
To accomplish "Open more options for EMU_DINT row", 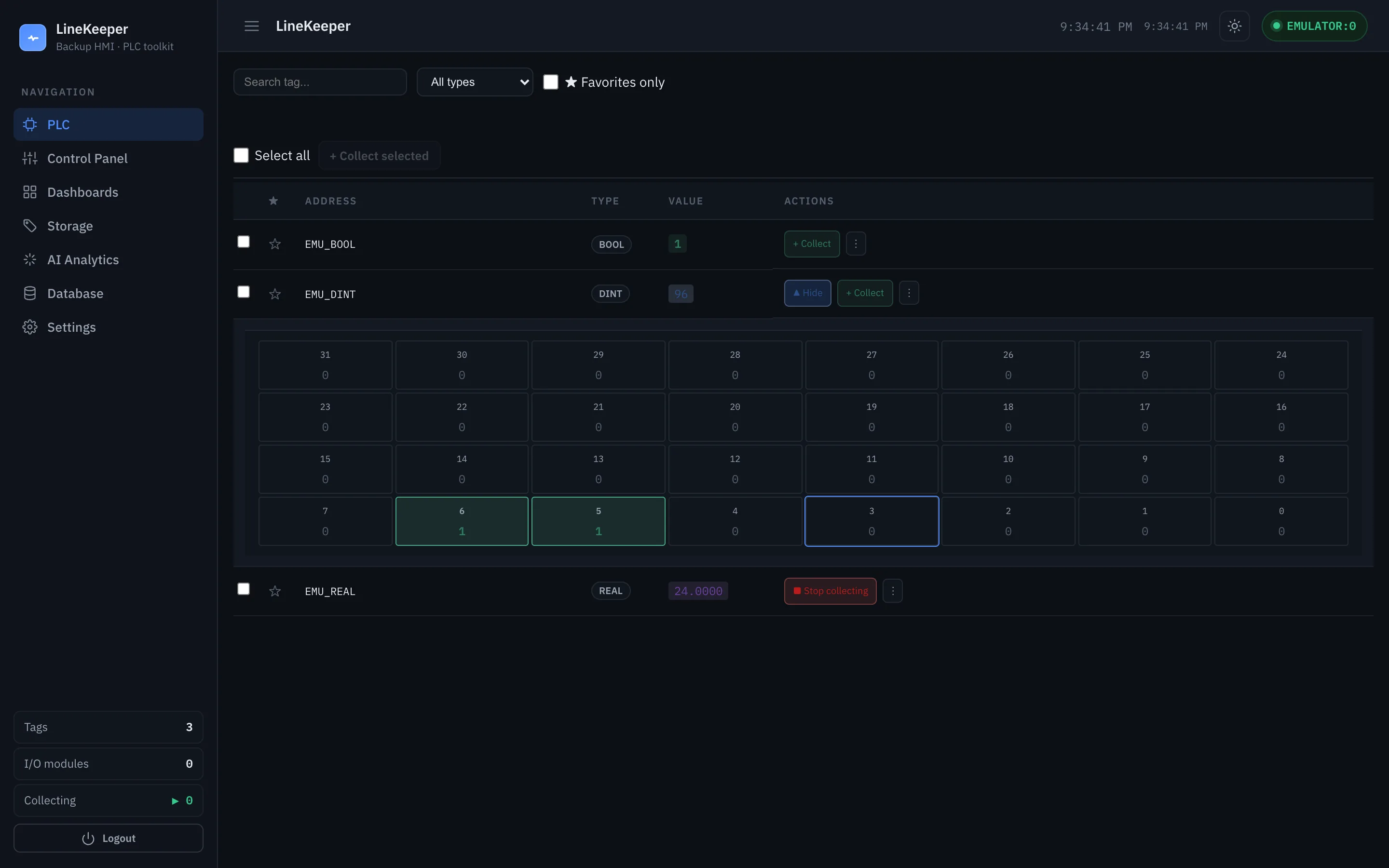I will [x=909, y=293].
